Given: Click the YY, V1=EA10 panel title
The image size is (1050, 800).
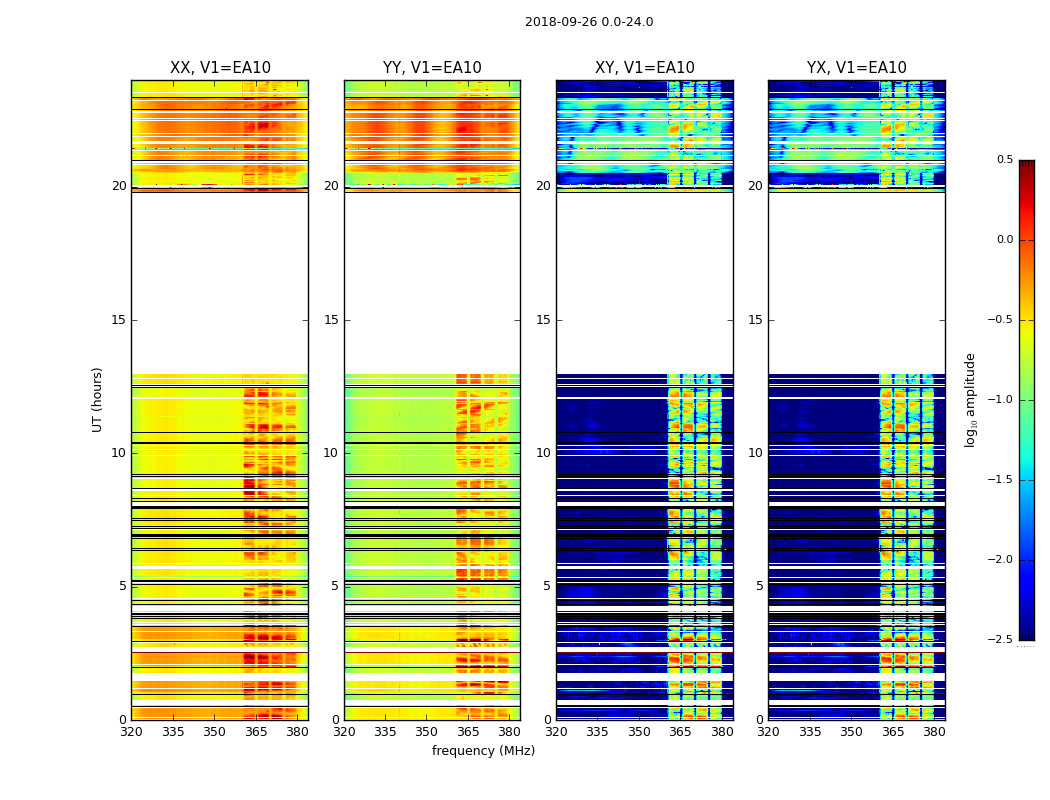Looking at the screenshot, I should pos(432,68).
